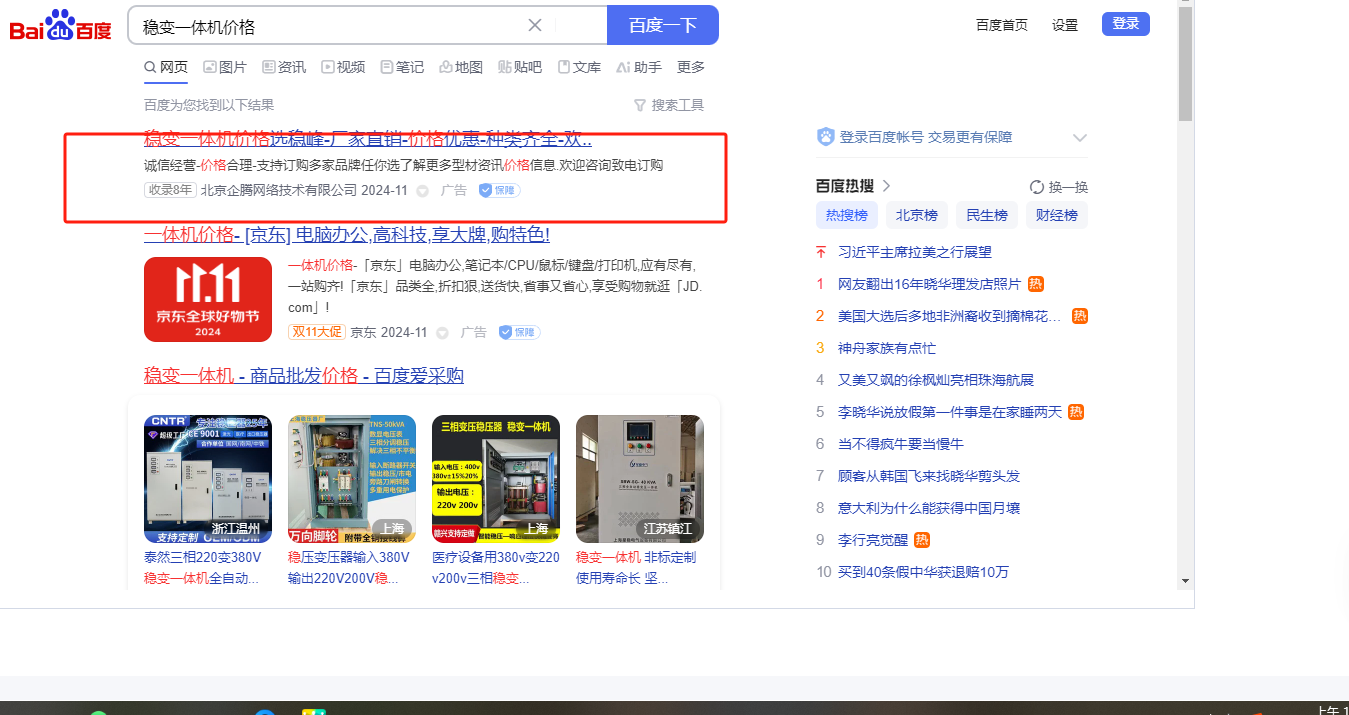1349x715 pixels.
Task: Open the 地图 tab
Action: [x=461, y=67]
